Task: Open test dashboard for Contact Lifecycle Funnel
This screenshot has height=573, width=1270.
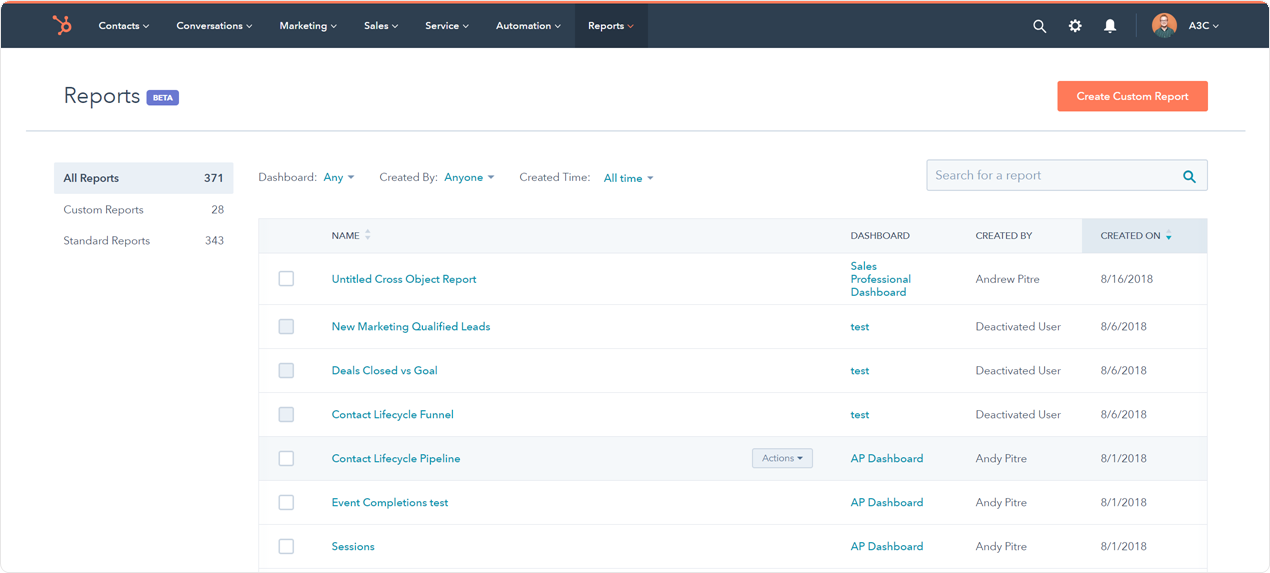Action: pyautogui.click(x=860, y=415)
